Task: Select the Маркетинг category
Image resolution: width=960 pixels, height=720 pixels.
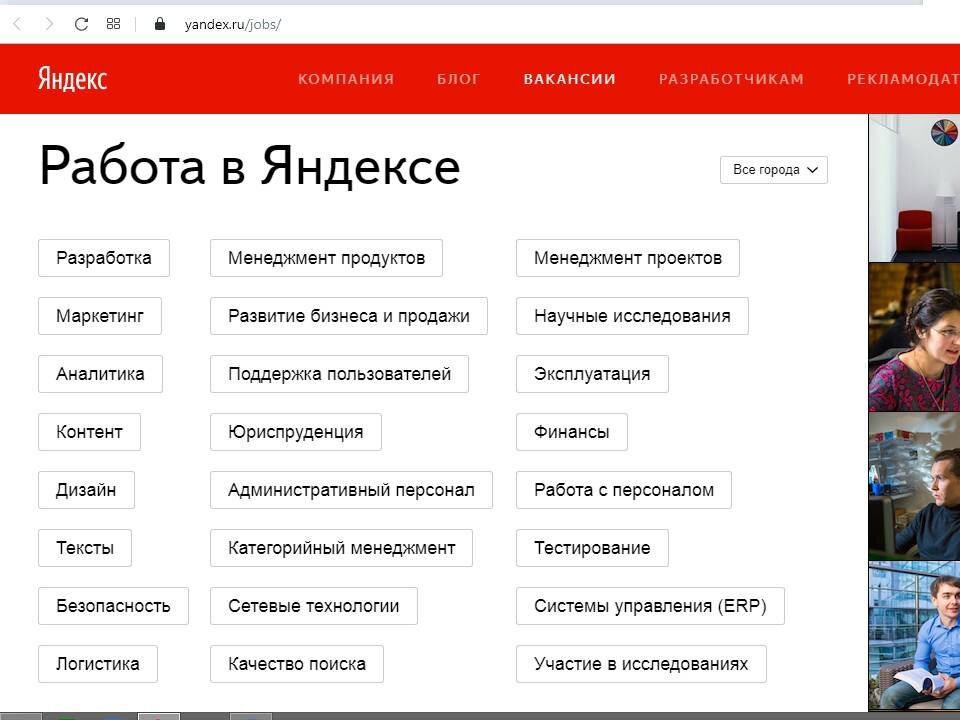Action: tap(100, 315)
